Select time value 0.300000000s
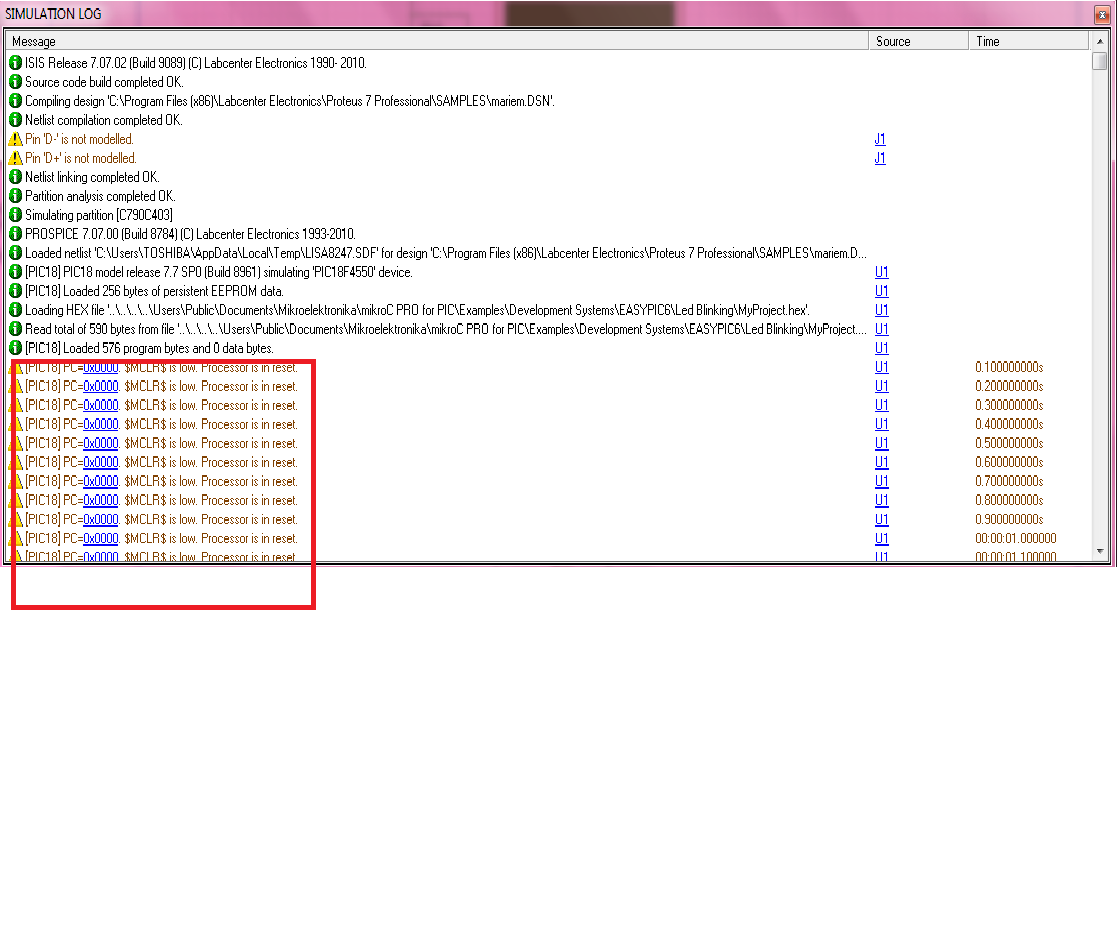The height and width of the screenshot is (948, 1117). point(1009,405)
